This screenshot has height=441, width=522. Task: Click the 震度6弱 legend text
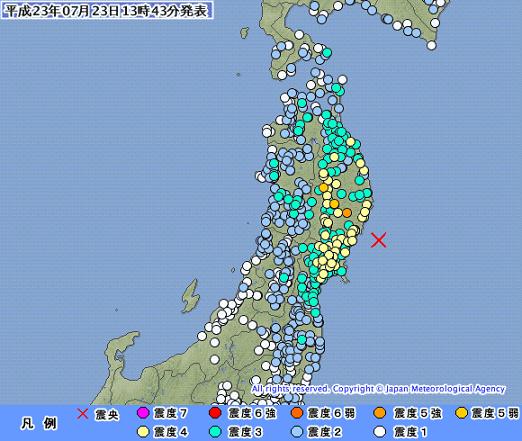pos(331,414)
